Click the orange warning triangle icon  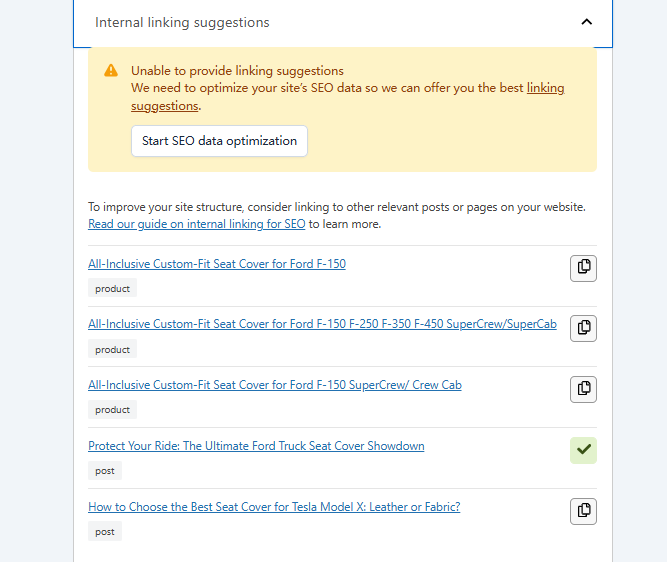pyautogui.click(x=110, y=71)
